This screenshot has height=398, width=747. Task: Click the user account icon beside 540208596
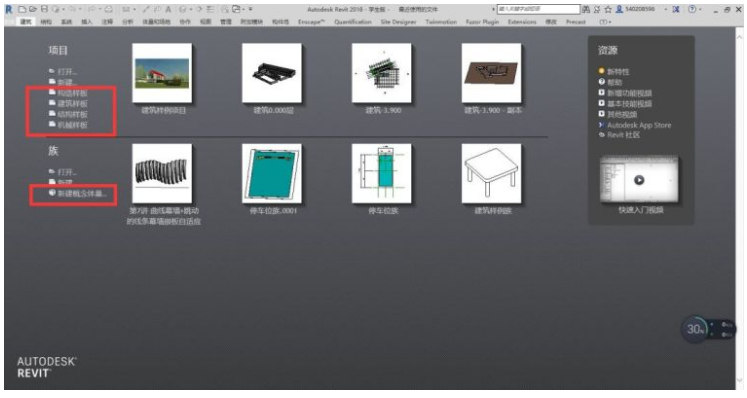pyautogui.click(x=619, y=9)
